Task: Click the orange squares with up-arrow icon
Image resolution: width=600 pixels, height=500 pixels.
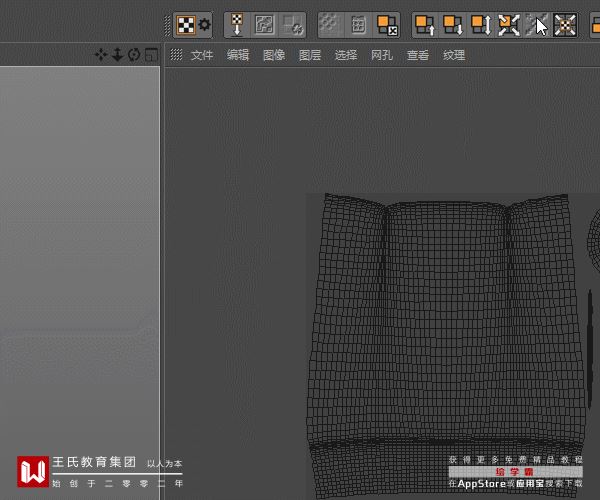Action: coord(425,25)
